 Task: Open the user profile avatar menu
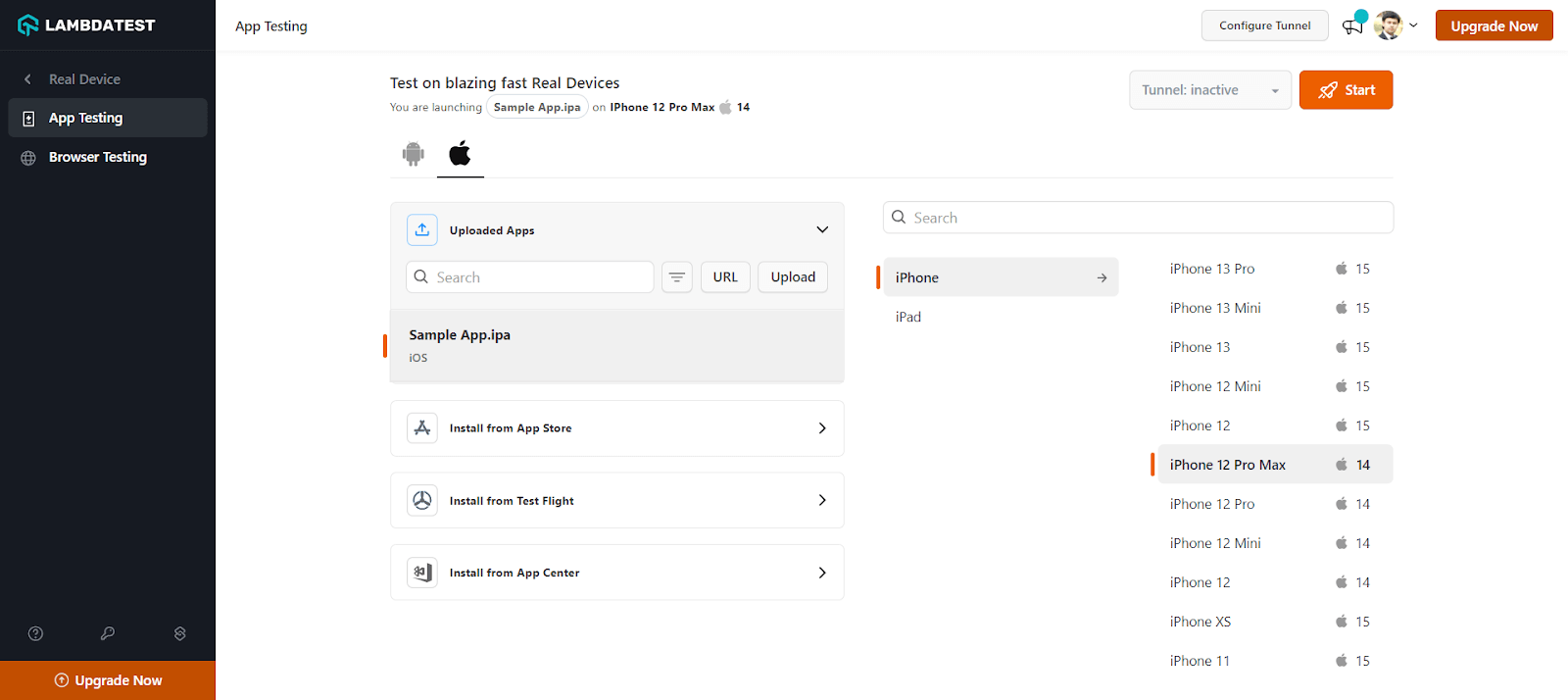pyautogui.click(x=1396, y=25)
